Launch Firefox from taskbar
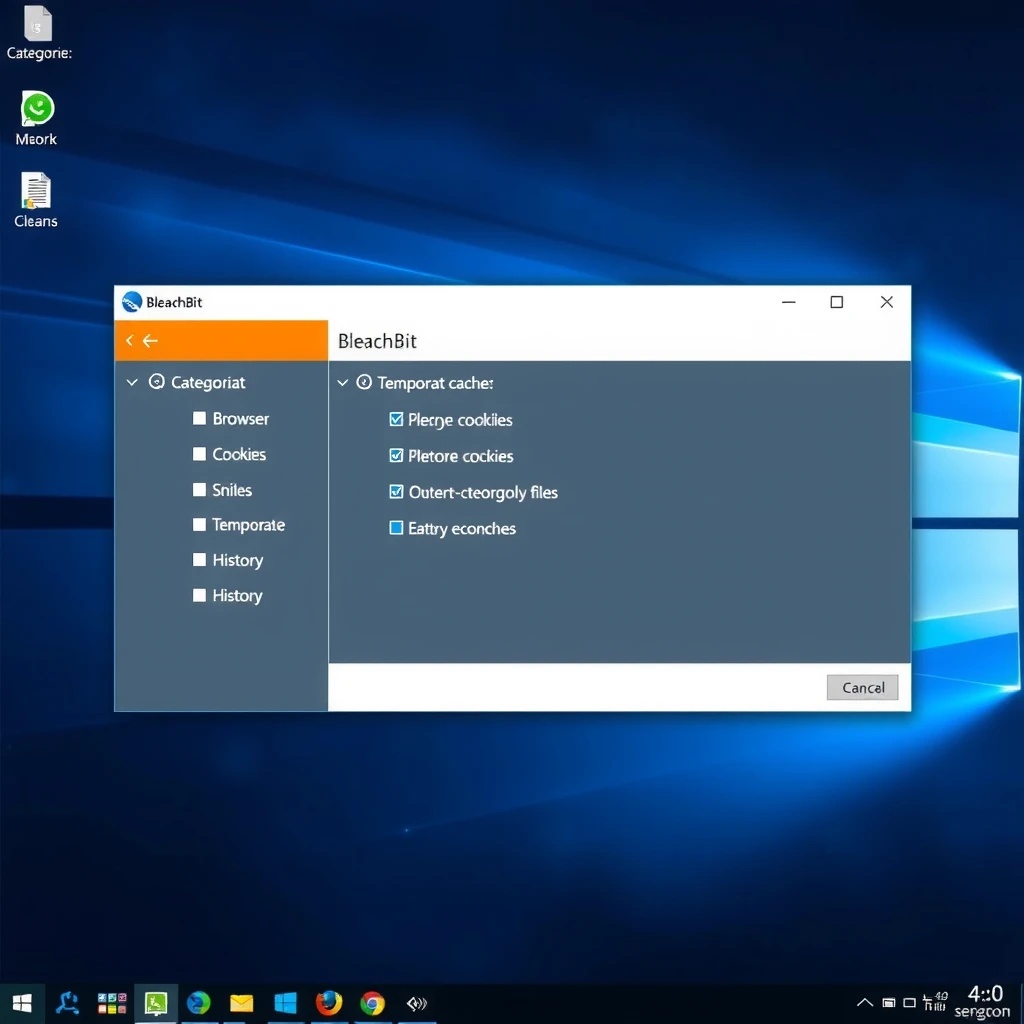The width and height of the screenshot is (1024, 1024). (x=328, y=1002)
